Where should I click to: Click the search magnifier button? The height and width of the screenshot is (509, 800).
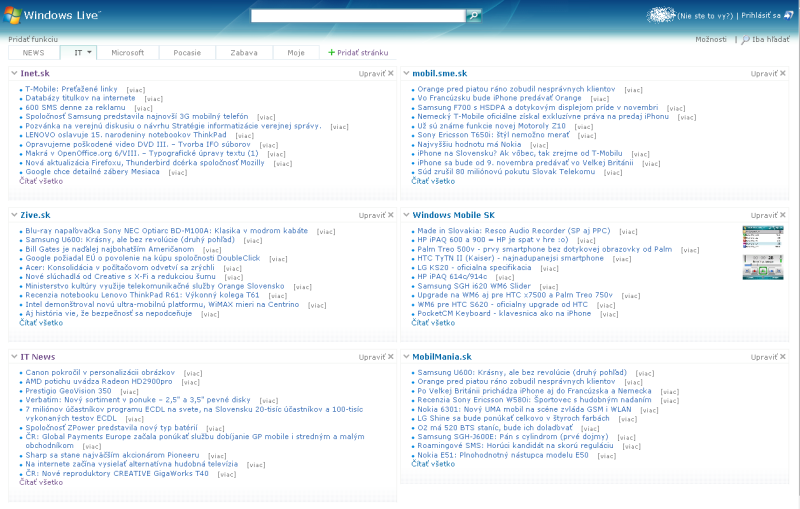(473, 15)
